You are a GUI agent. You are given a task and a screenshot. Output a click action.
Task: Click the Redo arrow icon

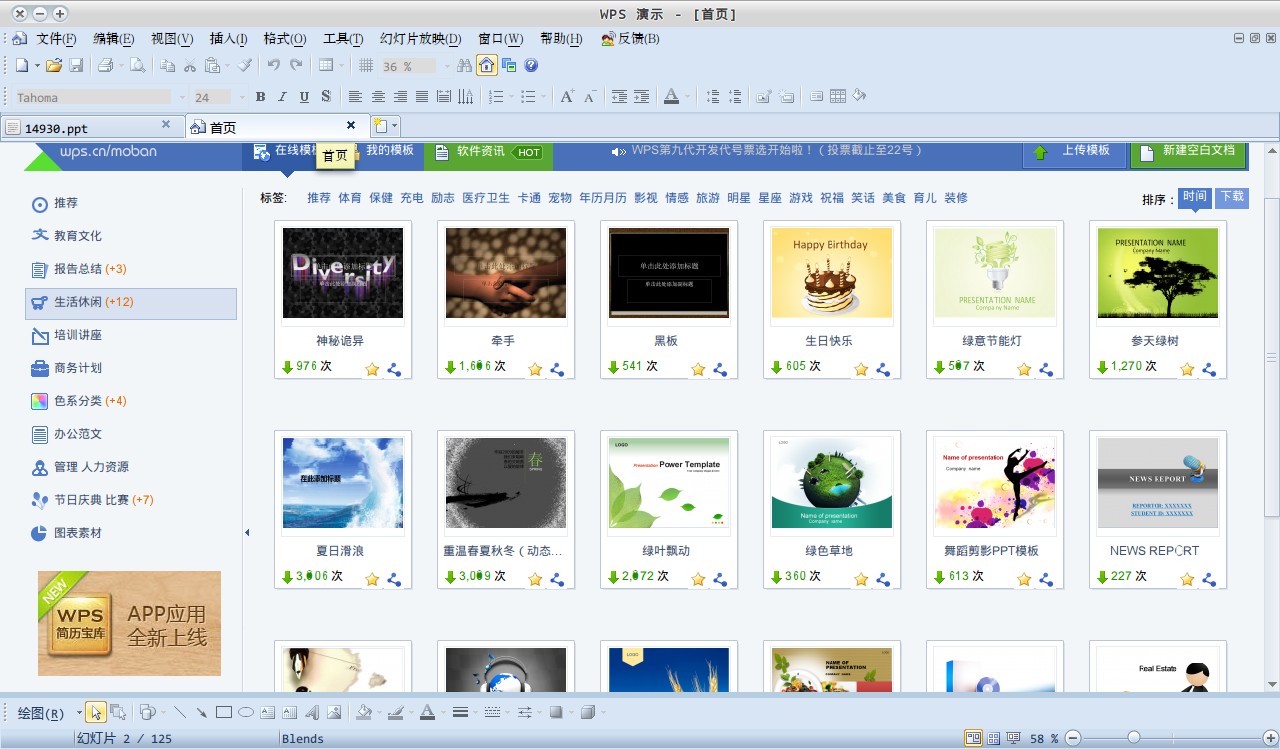296,66
